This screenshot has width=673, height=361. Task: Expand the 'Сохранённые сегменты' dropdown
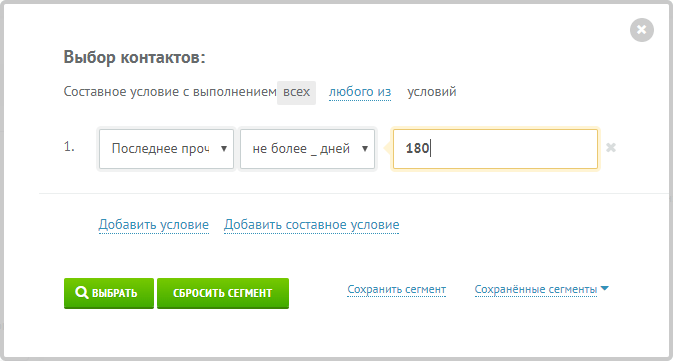tap(541, 289)
